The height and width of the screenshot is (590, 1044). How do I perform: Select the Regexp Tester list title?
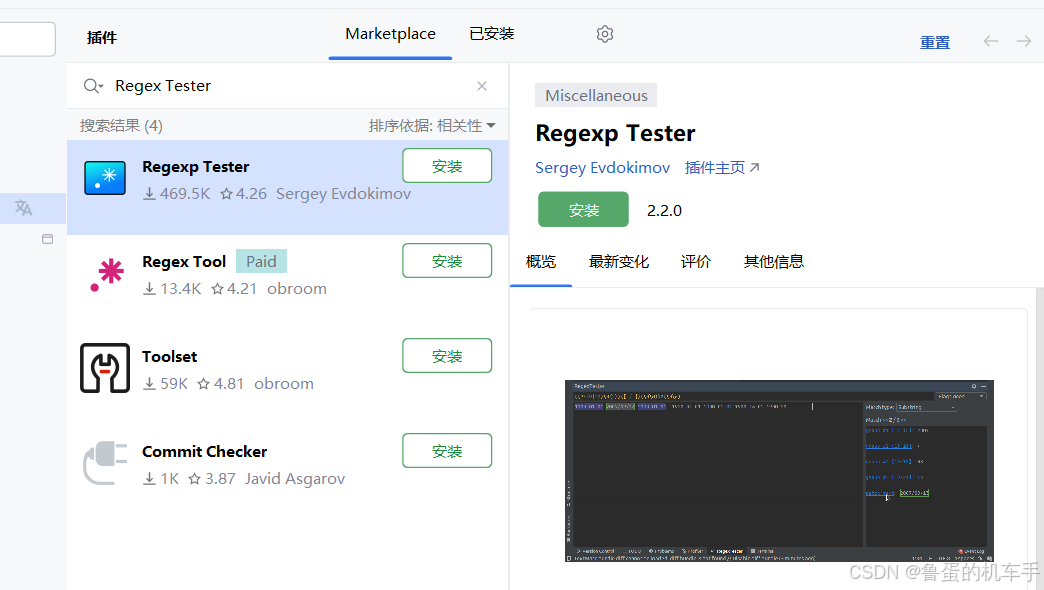click(x=196, y=167)
